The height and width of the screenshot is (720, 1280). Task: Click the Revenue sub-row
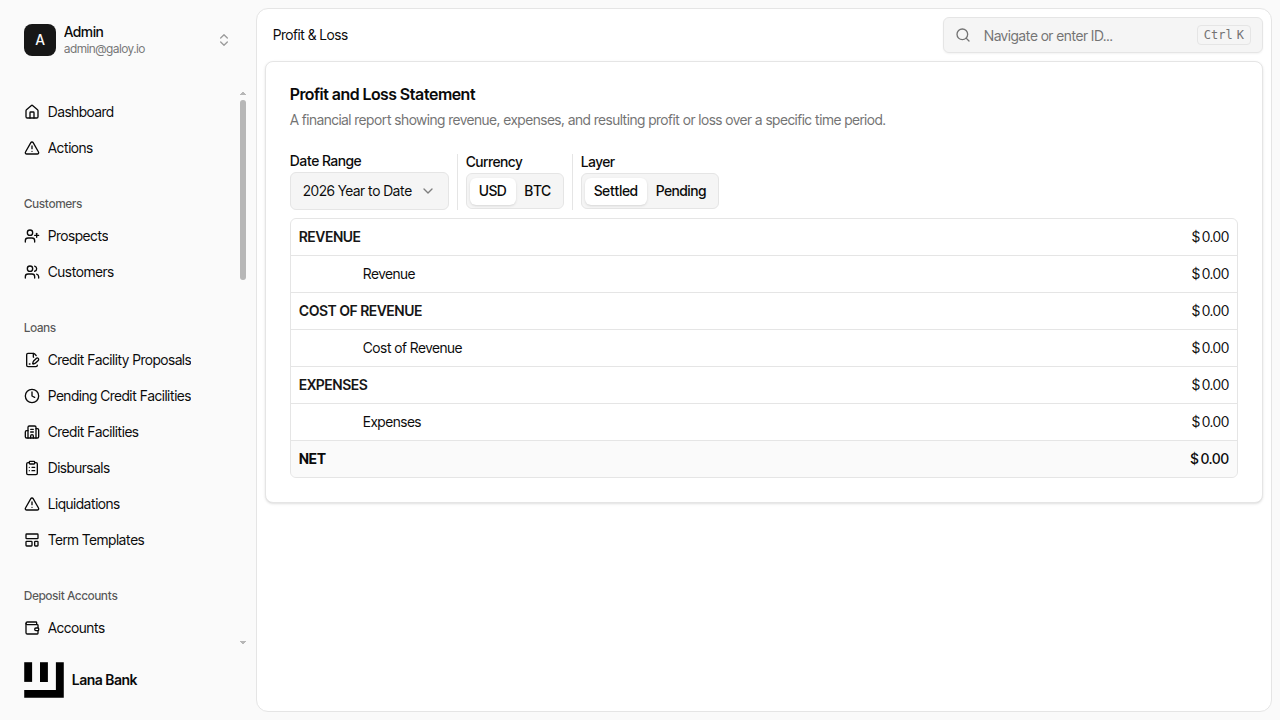click(764, 274)
